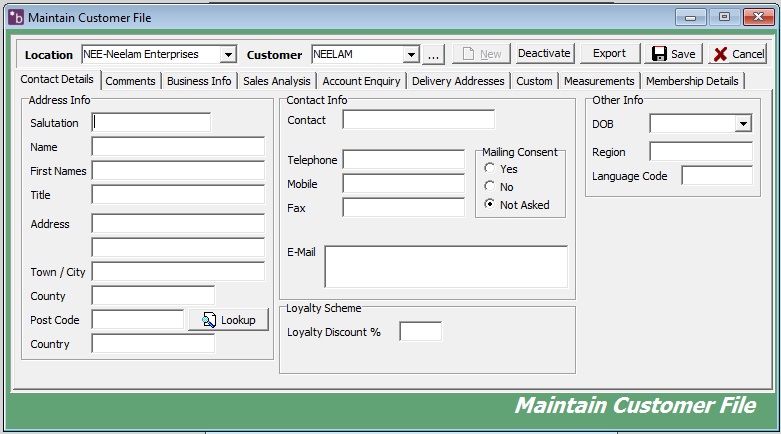The image size is (781, 434).
Task: Switch to the Sales Analysis tab
Action: pyautogui.click(x=279, y=81)
